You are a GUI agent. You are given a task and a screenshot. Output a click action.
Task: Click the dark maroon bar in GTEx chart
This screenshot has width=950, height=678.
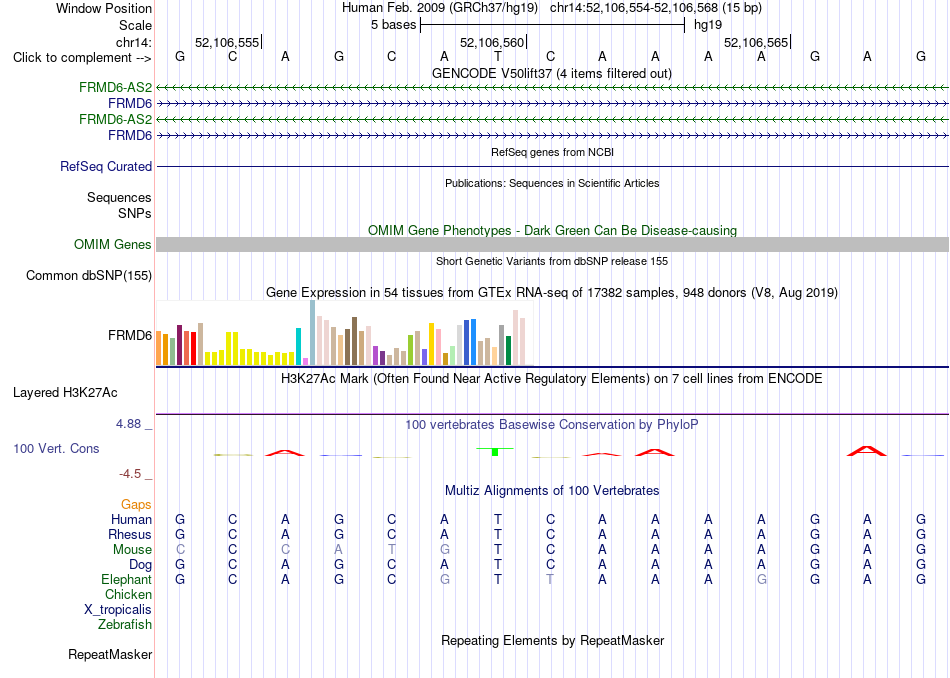click(x=179, y=345)
